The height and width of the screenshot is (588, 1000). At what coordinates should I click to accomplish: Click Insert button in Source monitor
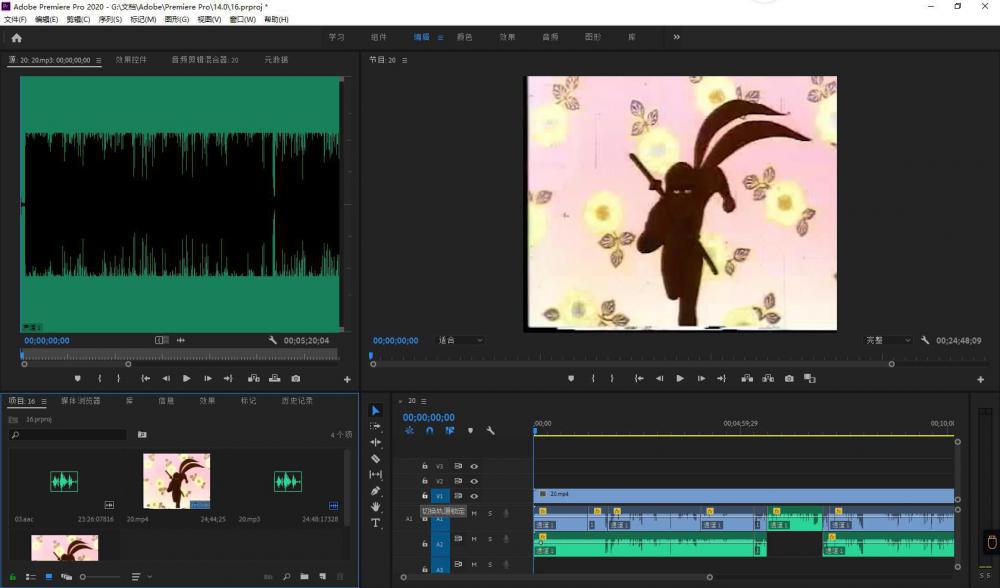coord(254,378)
